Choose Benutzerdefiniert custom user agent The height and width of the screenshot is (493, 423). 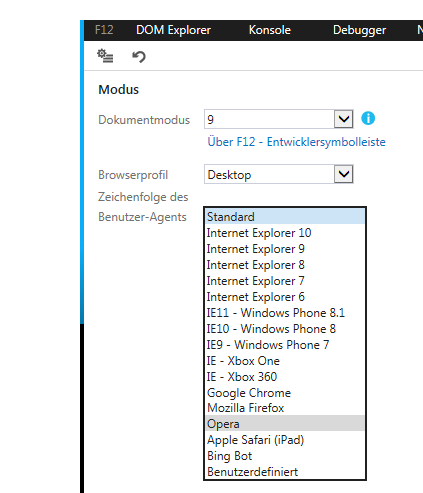[x=285, y=472]
